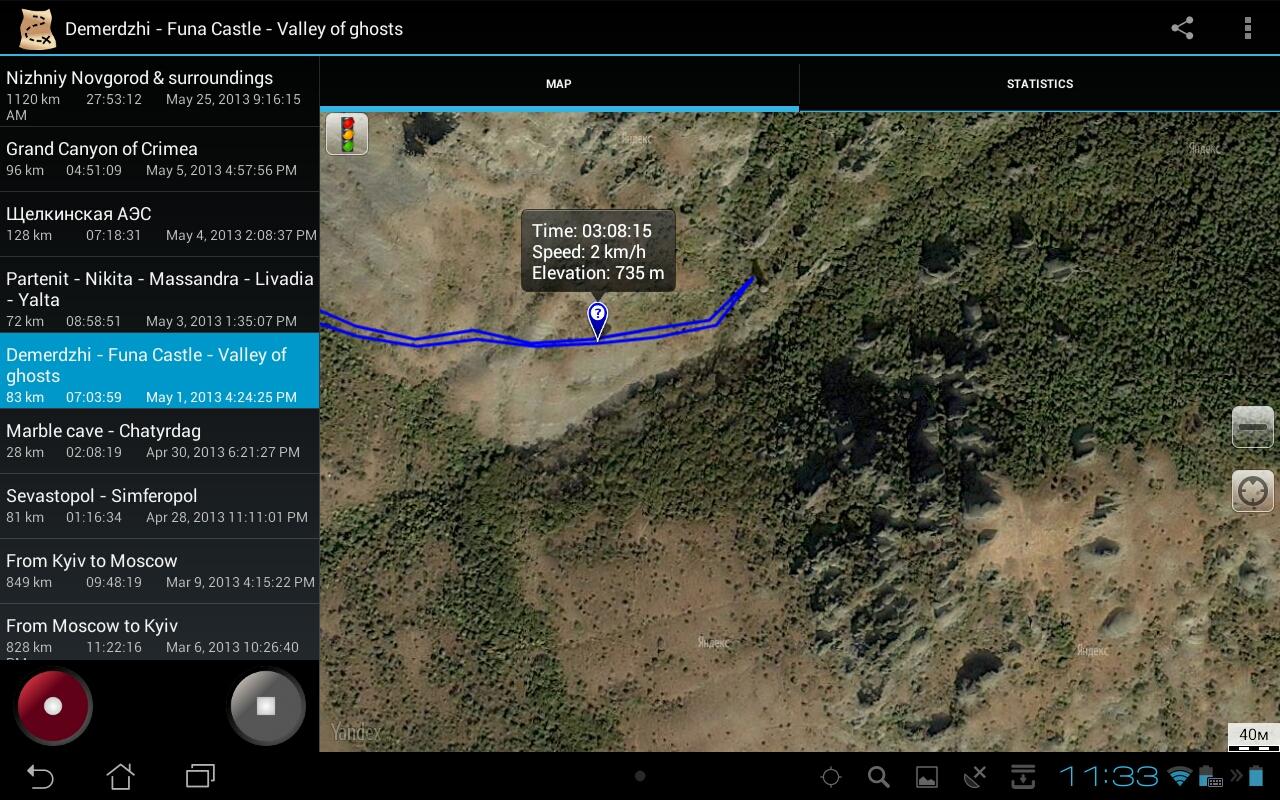Switch to the Statistics tab
This screenshot has height=800, width=1280.
(1040, 84)
